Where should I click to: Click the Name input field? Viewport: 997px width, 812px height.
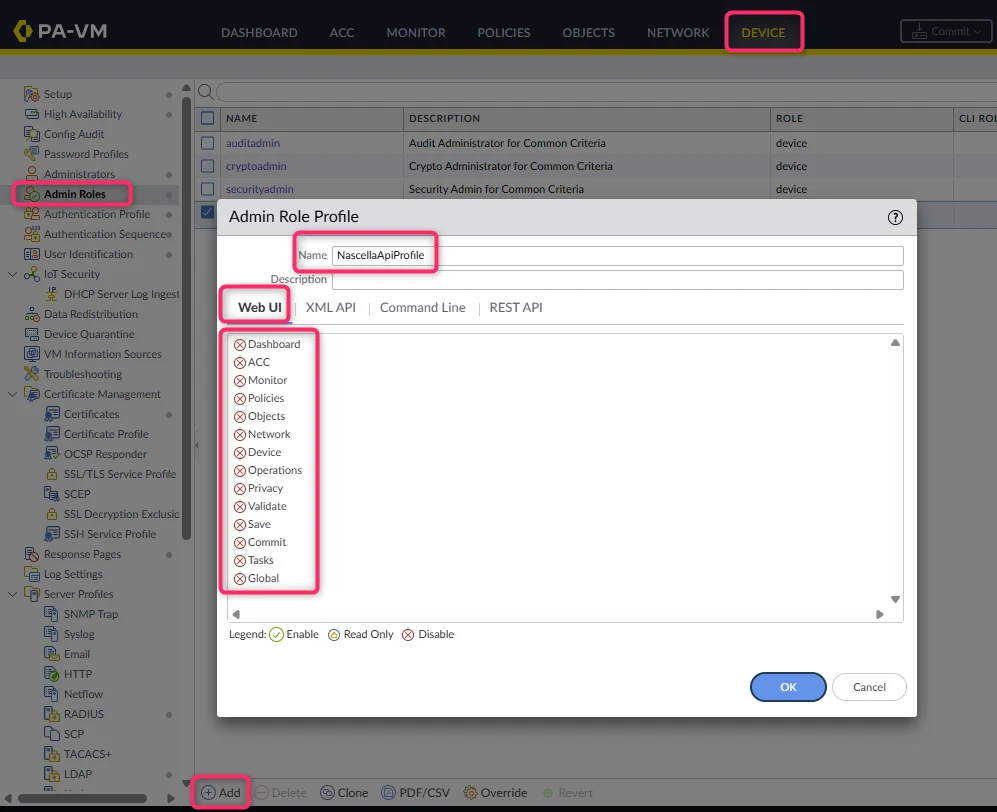click(x=617, y=256)
